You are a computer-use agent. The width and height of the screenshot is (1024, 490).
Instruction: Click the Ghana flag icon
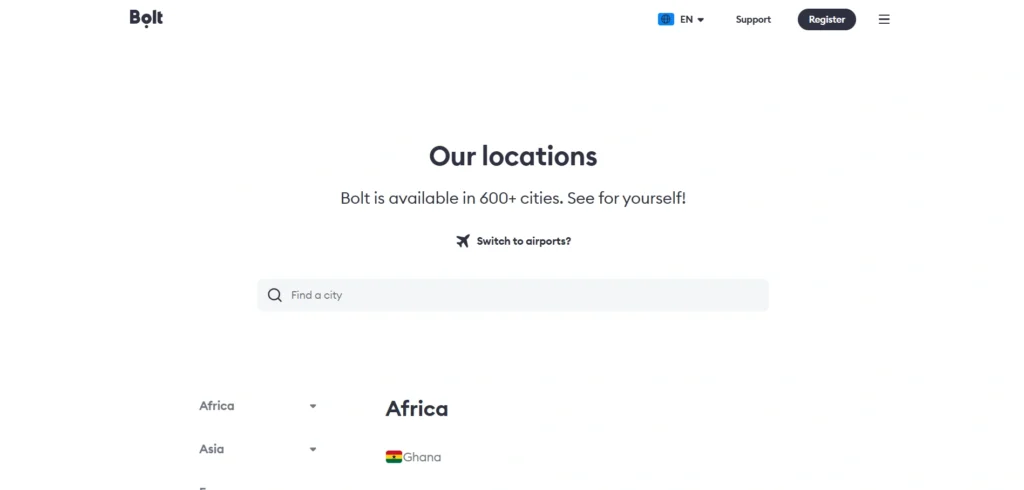(x=394, y=457)
